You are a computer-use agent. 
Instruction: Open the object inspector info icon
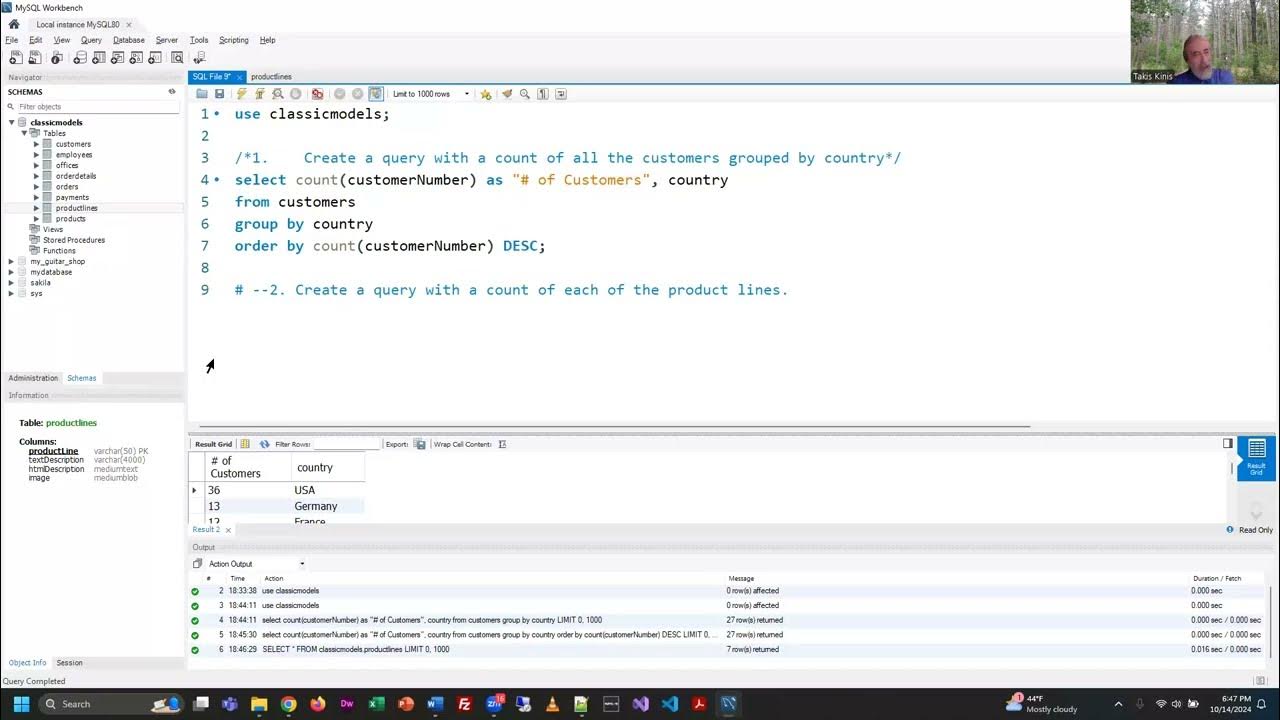tap(57, 58)
